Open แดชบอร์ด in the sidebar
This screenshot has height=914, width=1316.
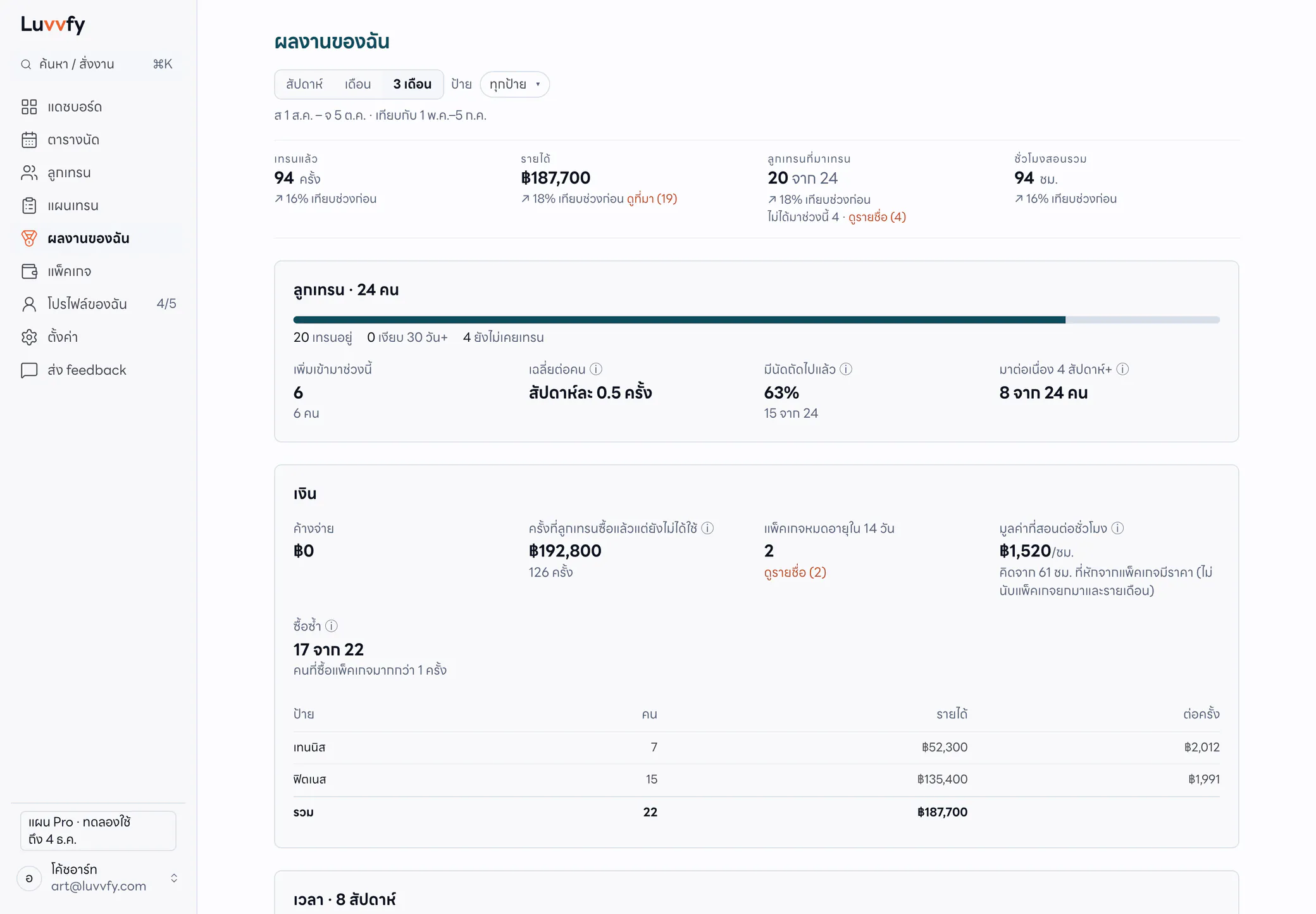click(98, 107)
